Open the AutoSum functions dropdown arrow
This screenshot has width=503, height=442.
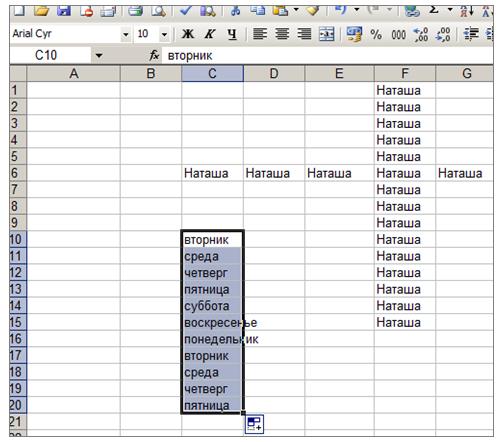pos(450,10)
